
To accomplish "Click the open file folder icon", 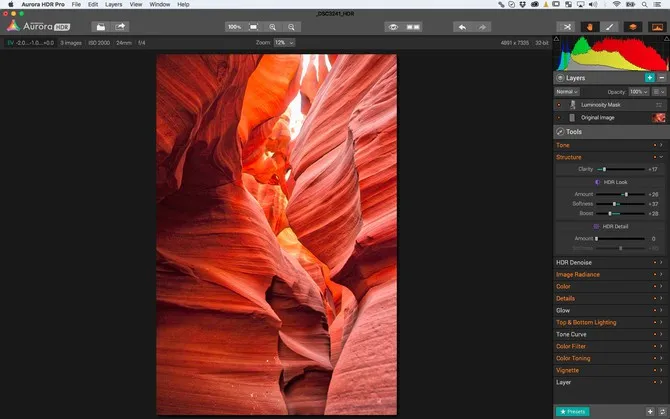I will pyautogui.click(x=100, y=27).
